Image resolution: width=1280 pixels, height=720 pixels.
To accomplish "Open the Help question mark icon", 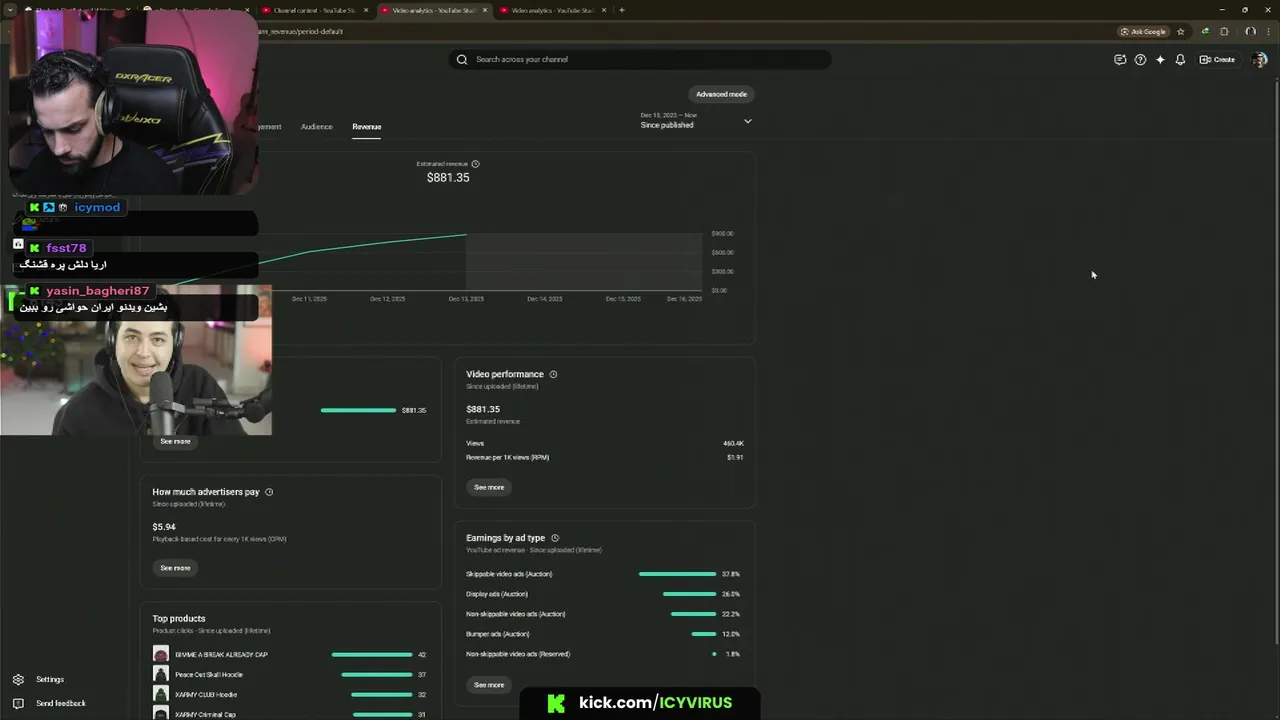I will click(x=1140, y=59).
